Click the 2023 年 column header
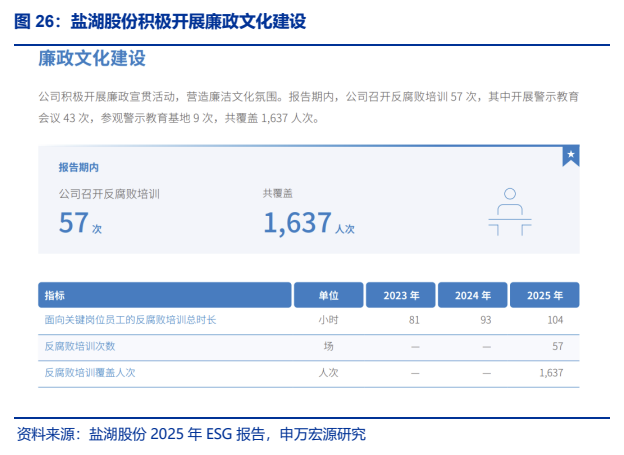Image resolution: width=624 pixels, height=455 pixels. click(401, 295)
